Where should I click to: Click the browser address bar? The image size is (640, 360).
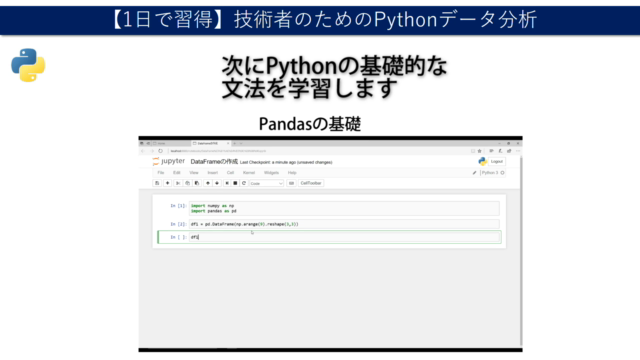click(x=318, y=151)
